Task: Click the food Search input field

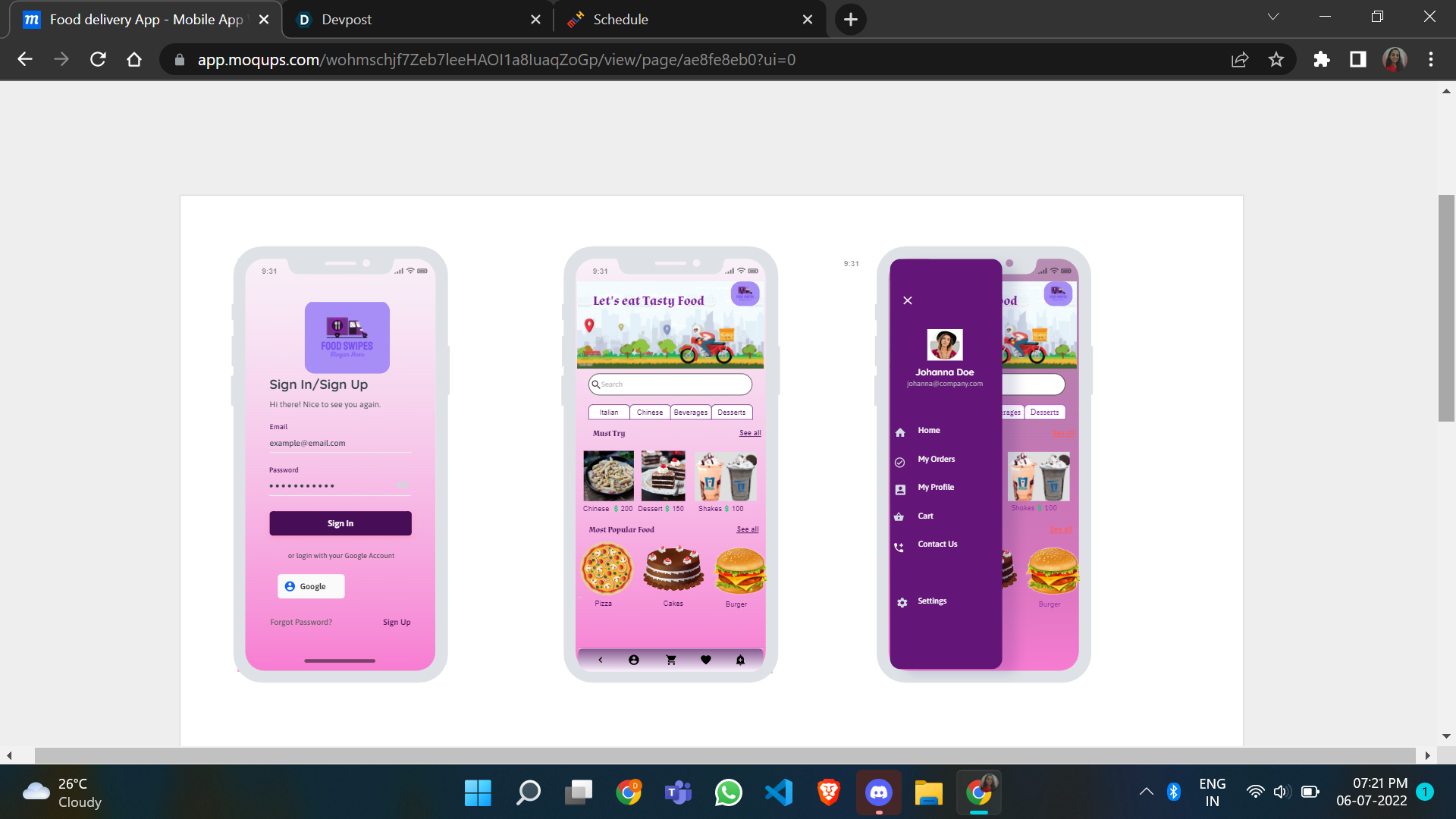Action: pyautogui.click(x=670, y=384)
